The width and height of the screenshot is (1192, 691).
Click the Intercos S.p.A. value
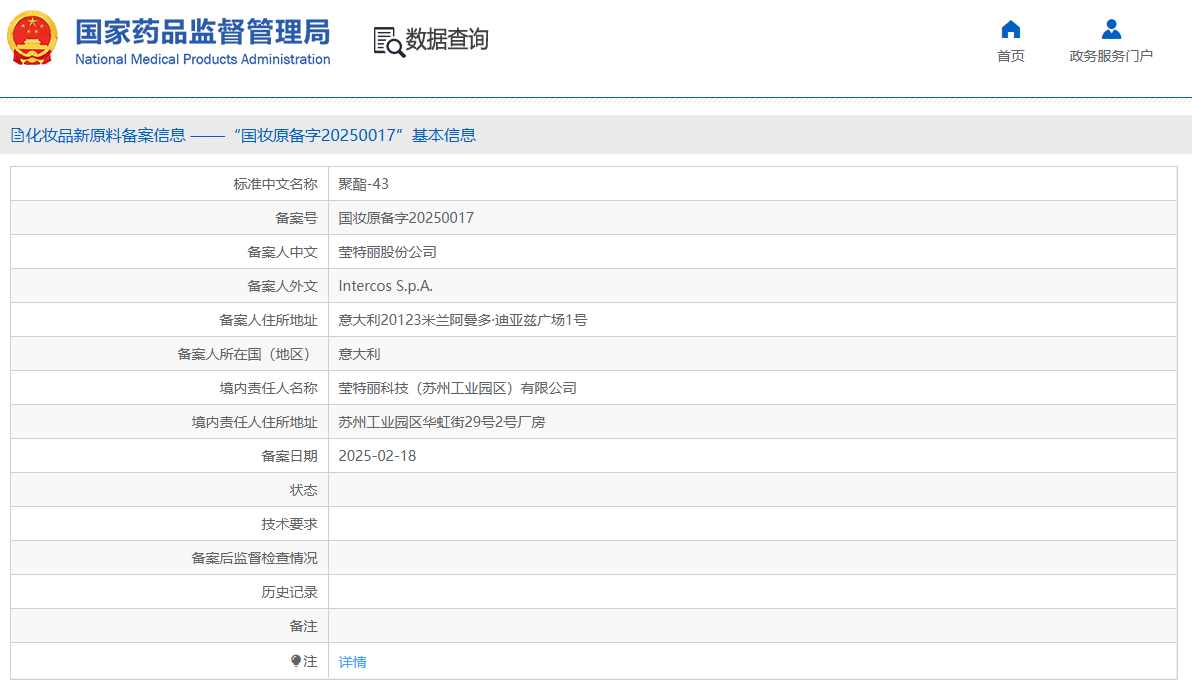[385, 286]
